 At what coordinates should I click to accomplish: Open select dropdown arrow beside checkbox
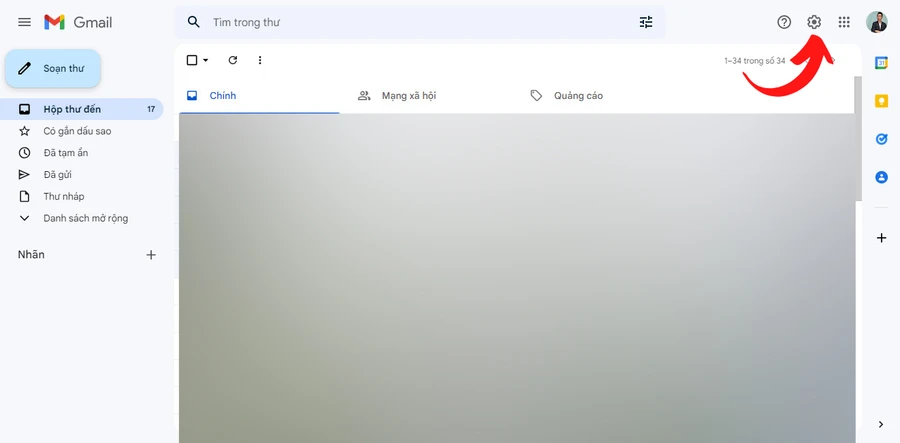(205, 60)
